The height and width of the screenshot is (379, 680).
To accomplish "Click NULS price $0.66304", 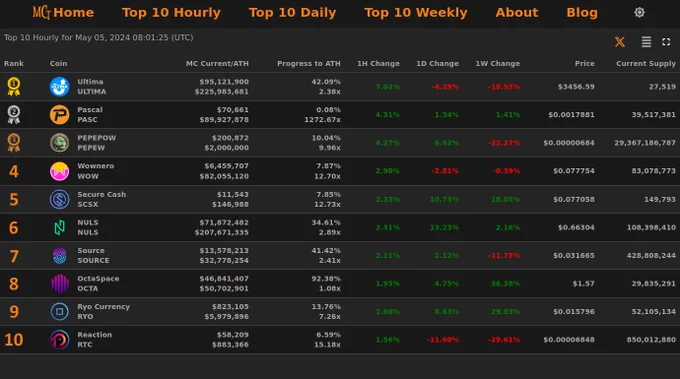I will 576,227.
